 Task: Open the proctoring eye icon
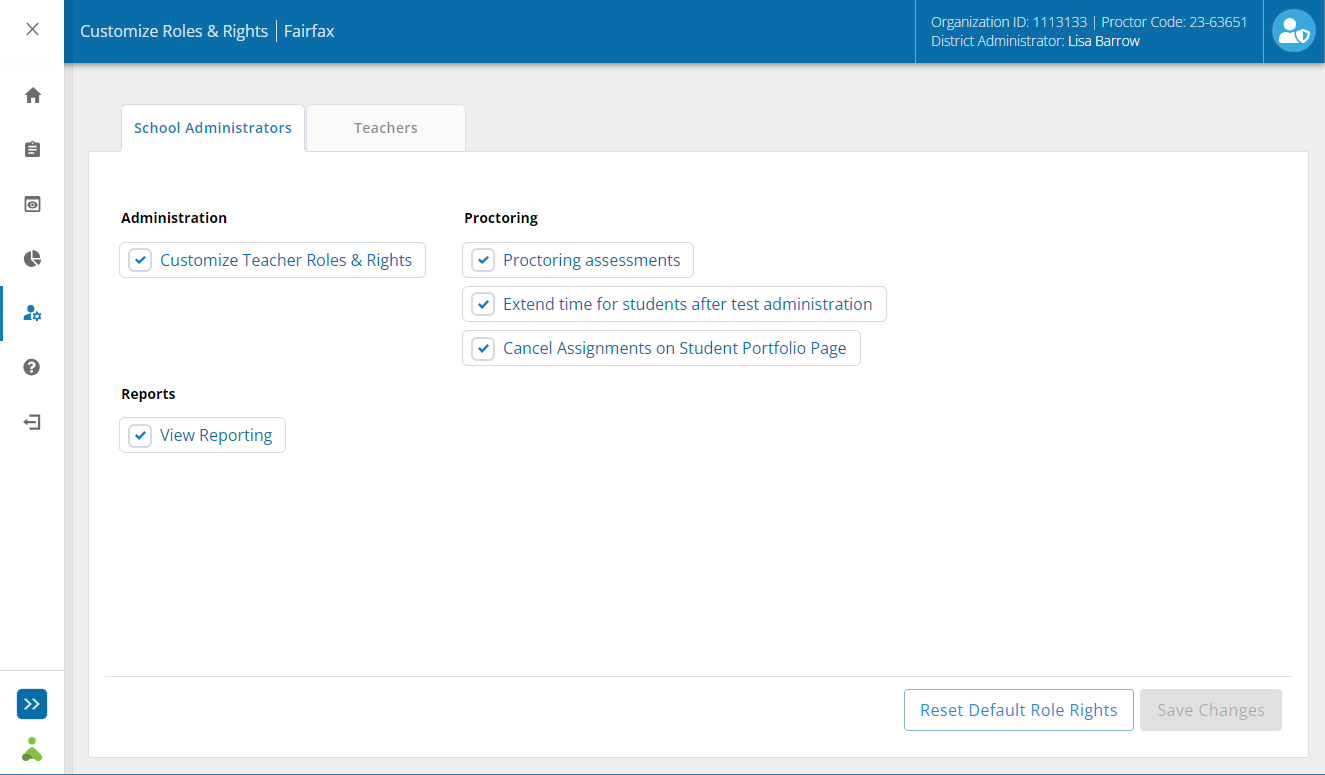click(x=32, y=204)
